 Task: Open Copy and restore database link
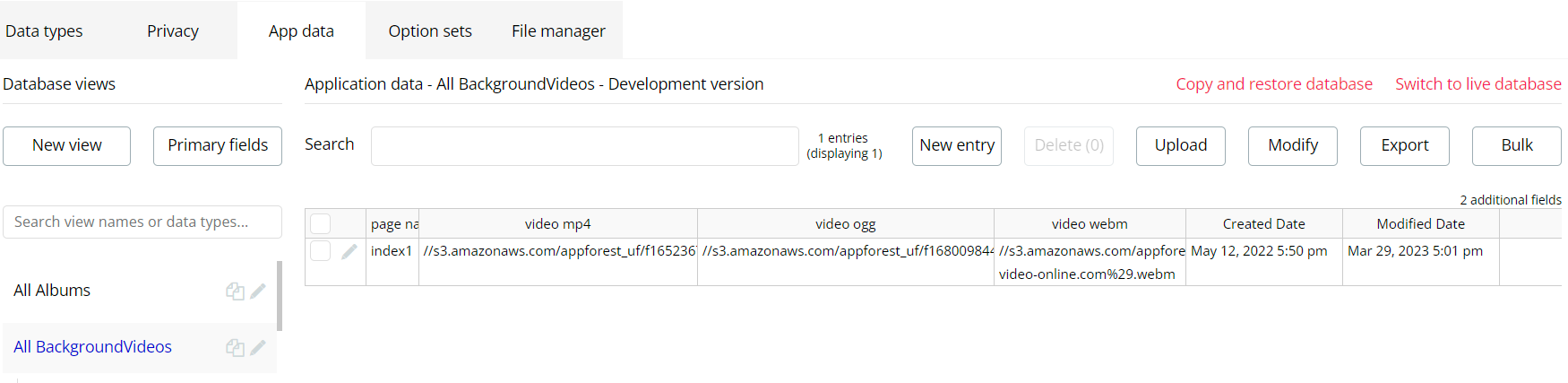1274,83
